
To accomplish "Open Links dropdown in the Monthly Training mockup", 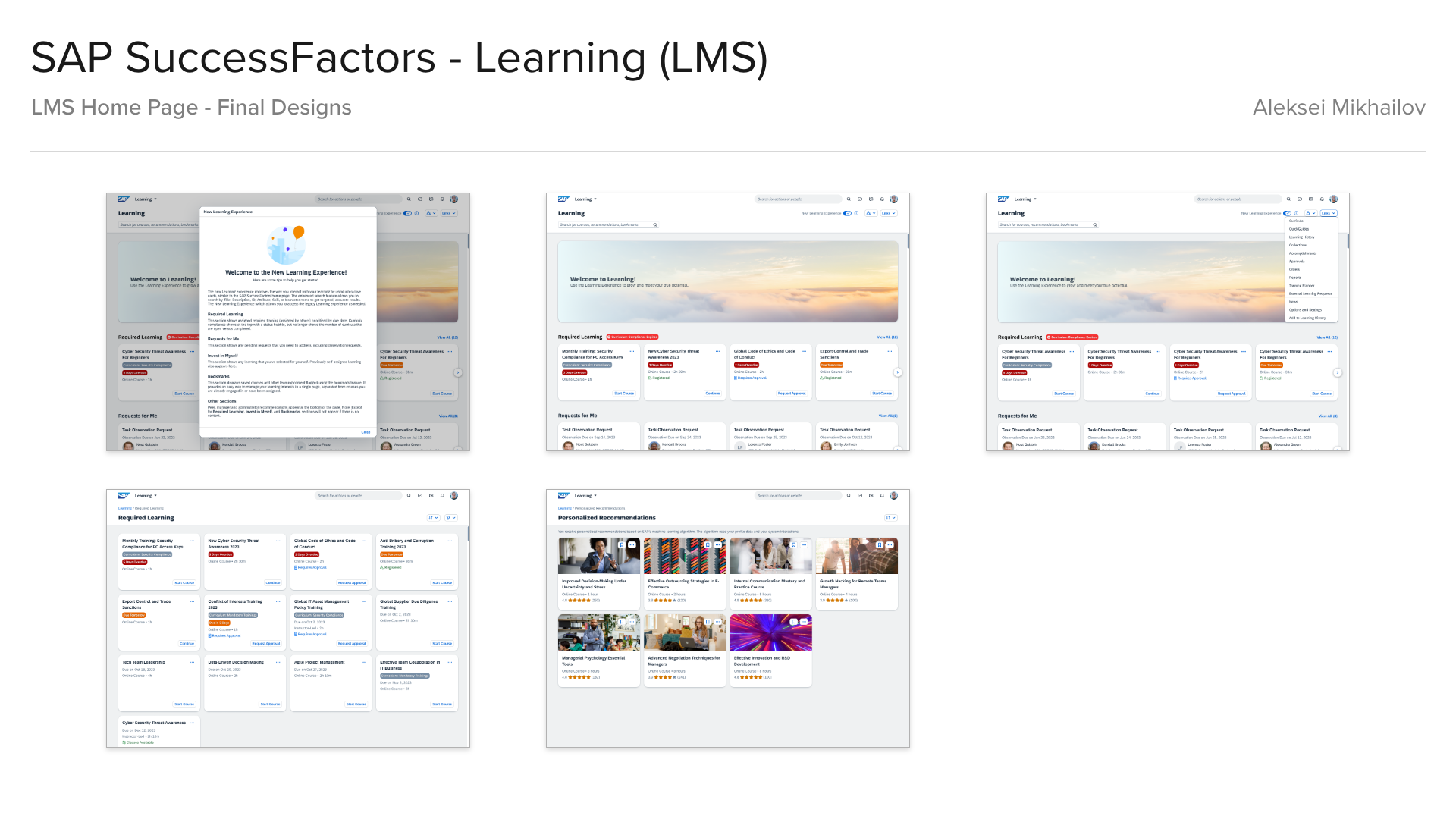I will coord(888,213).
